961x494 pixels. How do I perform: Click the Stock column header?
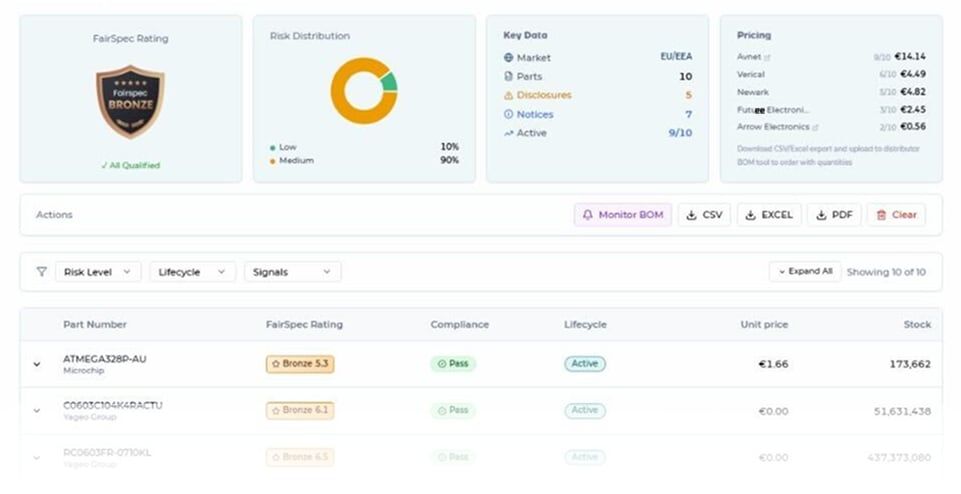point(917,325)
